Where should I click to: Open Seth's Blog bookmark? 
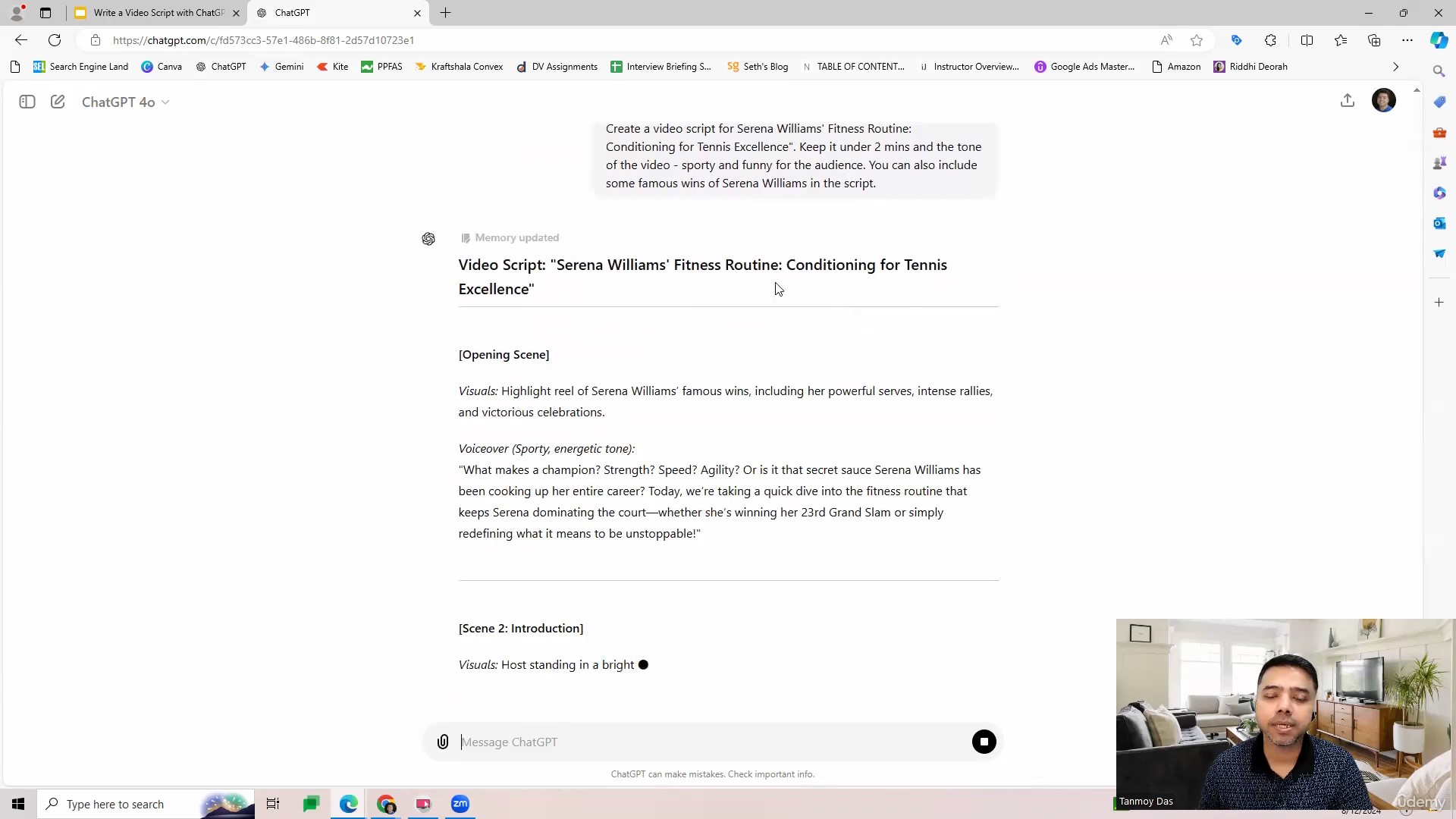coord(758,67)
